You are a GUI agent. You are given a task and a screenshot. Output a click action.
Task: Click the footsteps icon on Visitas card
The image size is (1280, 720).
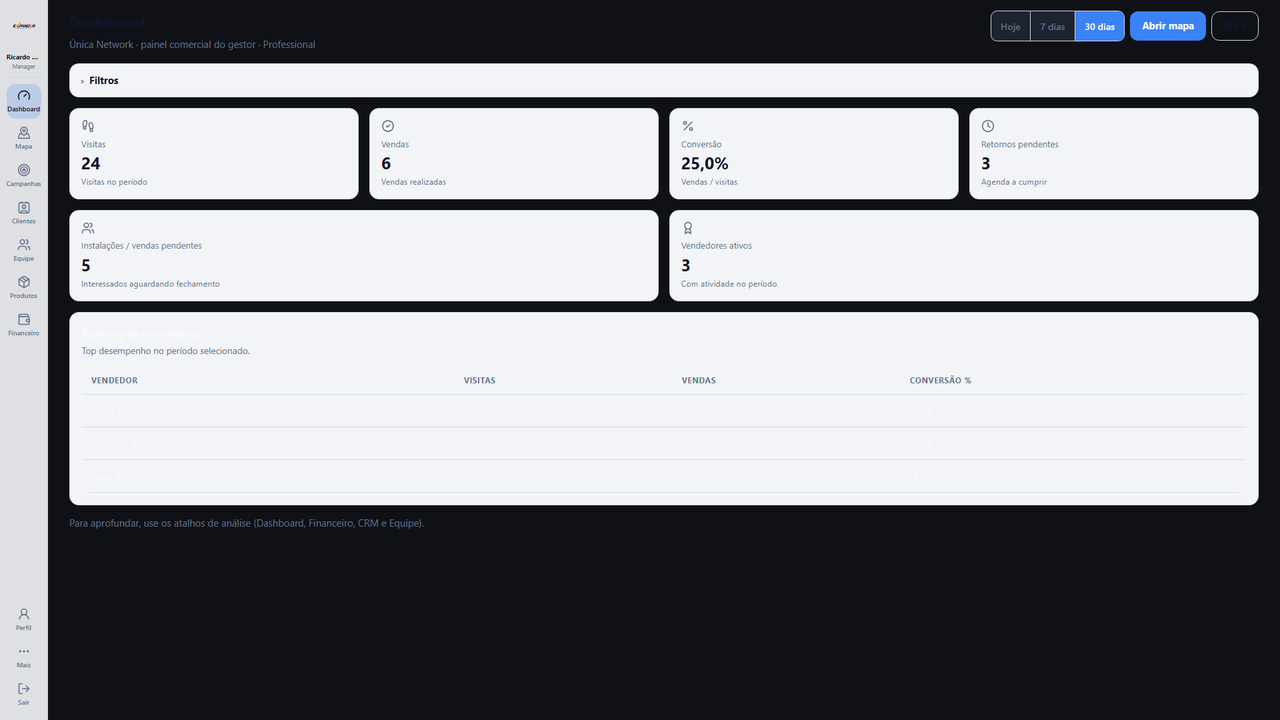(x=88, y=126)
